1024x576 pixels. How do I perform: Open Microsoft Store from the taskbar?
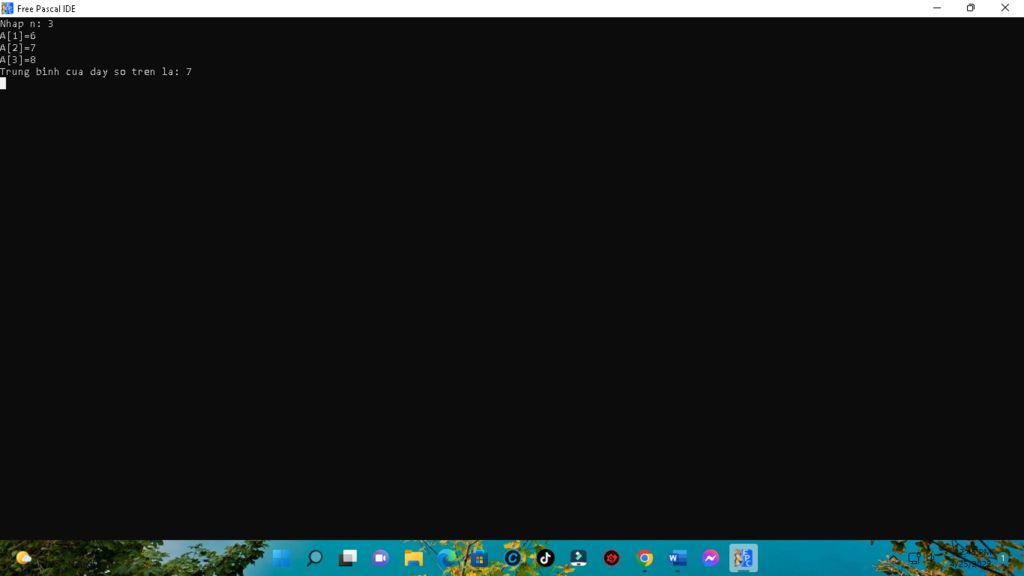coord(479,558)
